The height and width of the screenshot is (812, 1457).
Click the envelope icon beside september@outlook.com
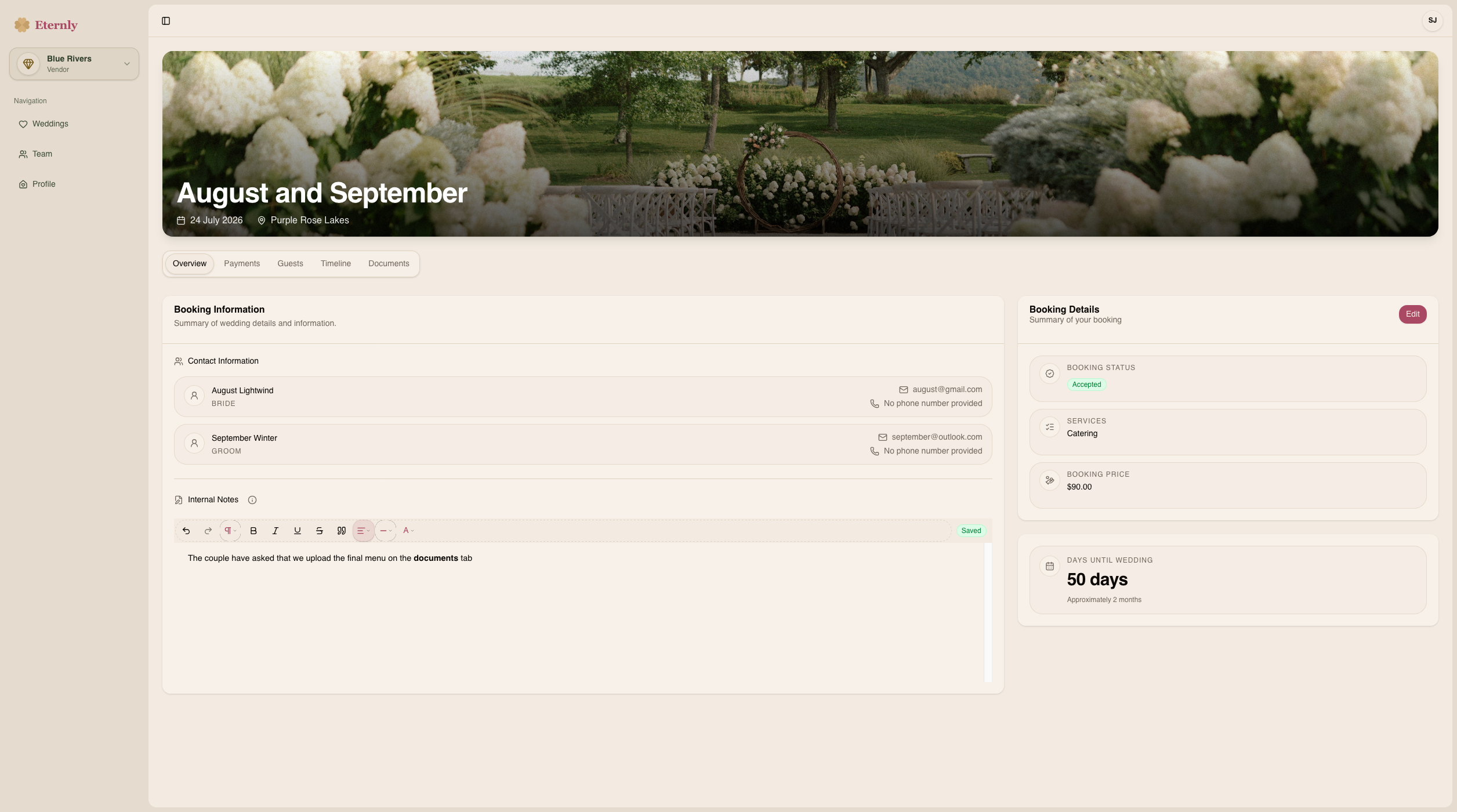[883, 437]
